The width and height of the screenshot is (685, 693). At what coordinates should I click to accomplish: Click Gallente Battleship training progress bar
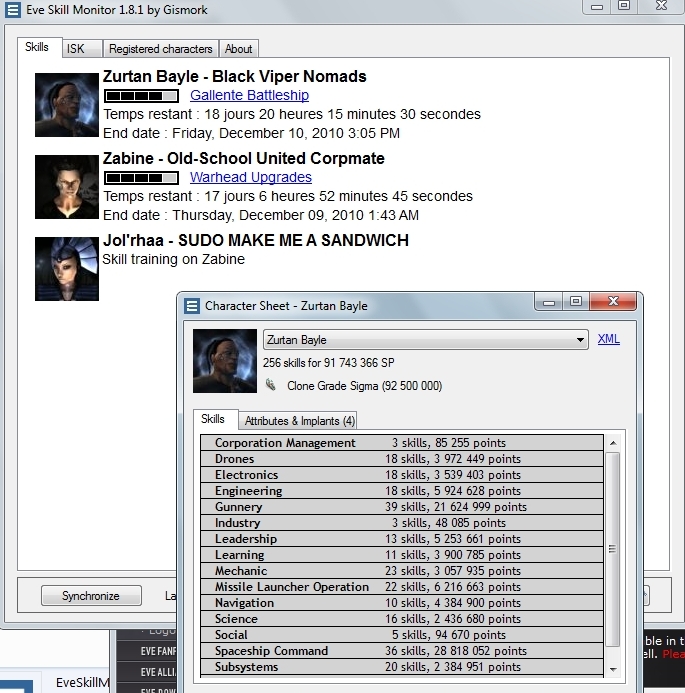pos(141,95)
